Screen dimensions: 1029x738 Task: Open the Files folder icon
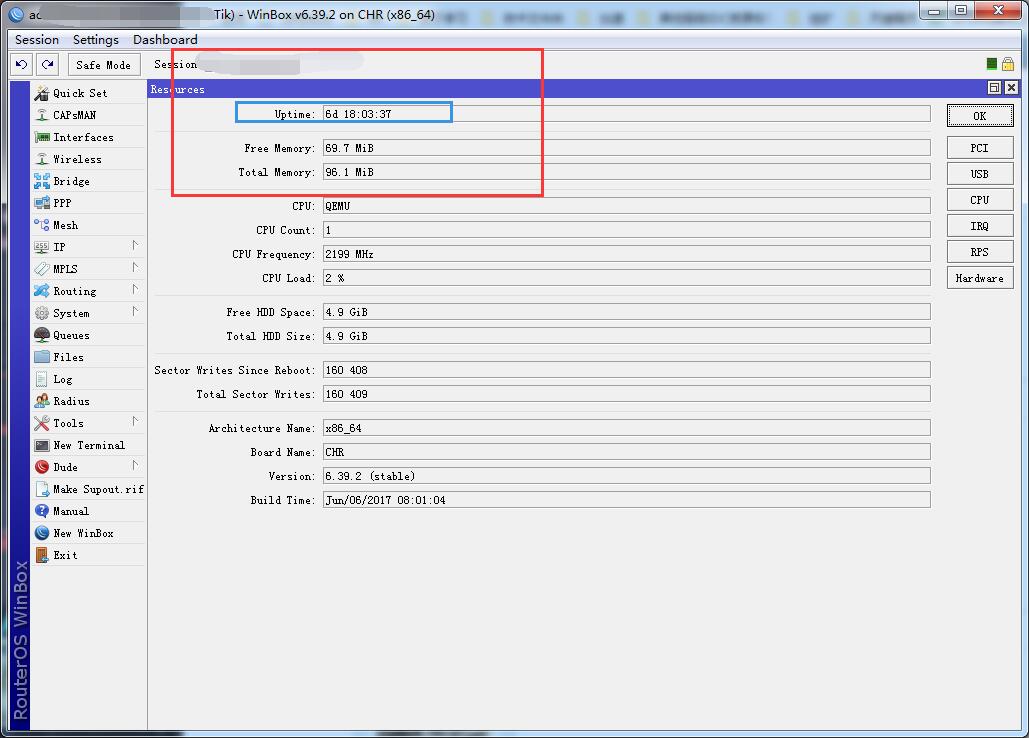tap(42, 357)
